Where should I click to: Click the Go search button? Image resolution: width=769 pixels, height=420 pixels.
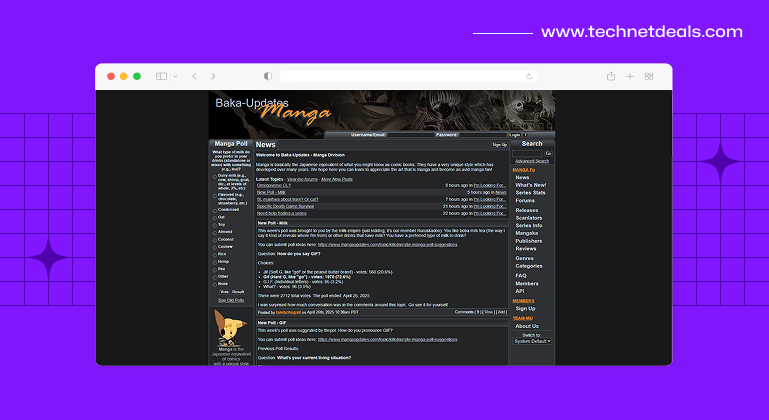[x=548, y=154]
